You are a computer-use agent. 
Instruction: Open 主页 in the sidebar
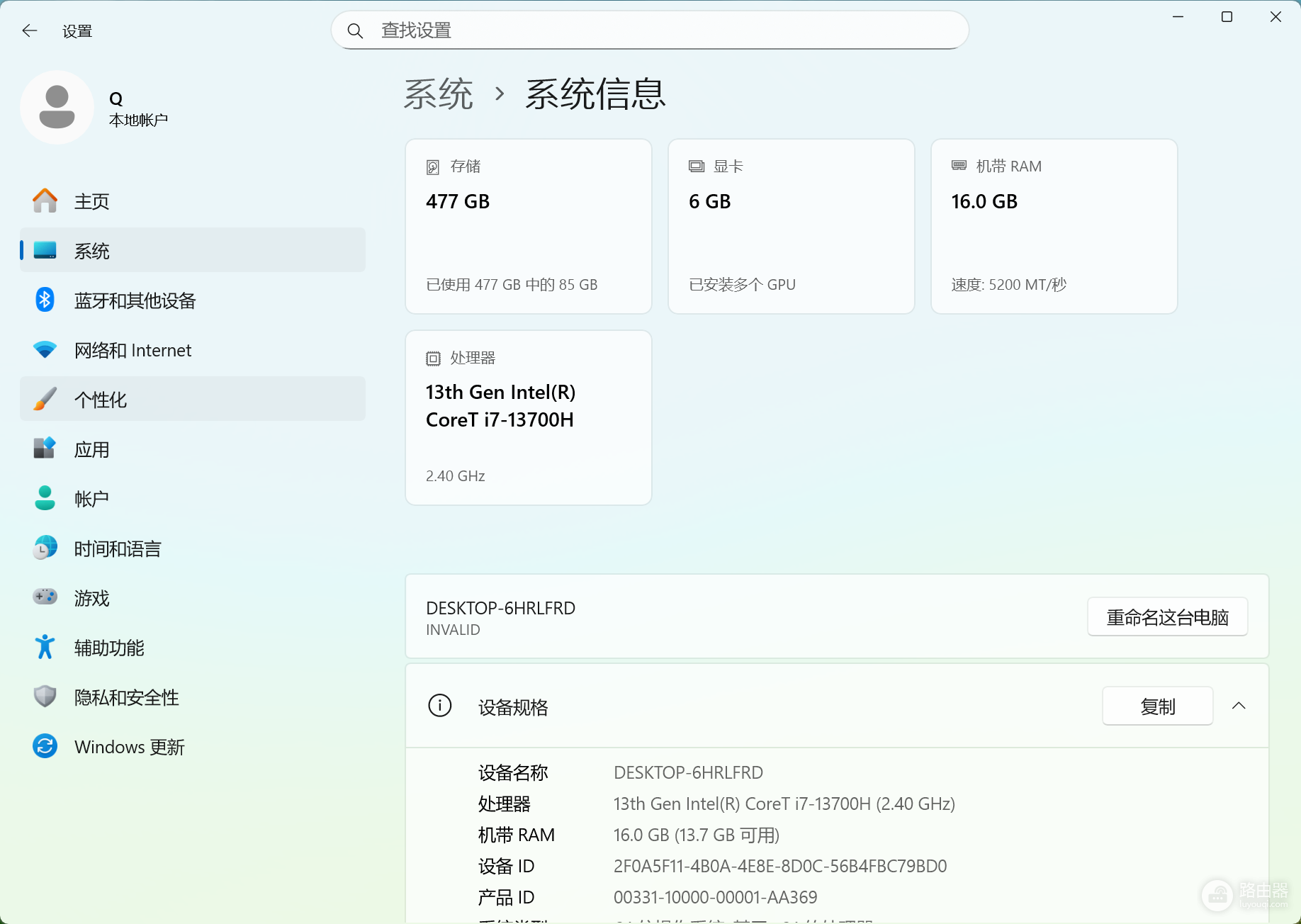click(193, 201)
